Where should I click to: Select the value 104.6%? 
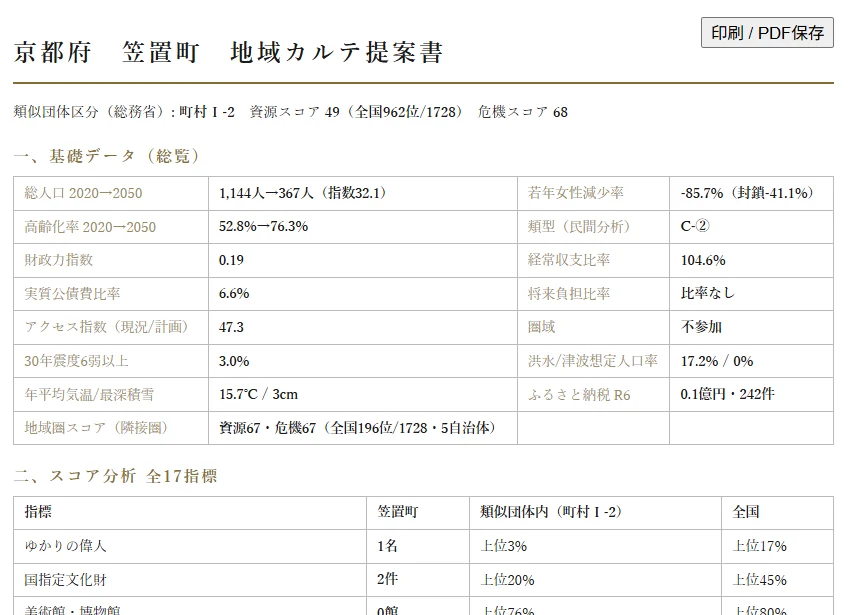pos(703,260)
